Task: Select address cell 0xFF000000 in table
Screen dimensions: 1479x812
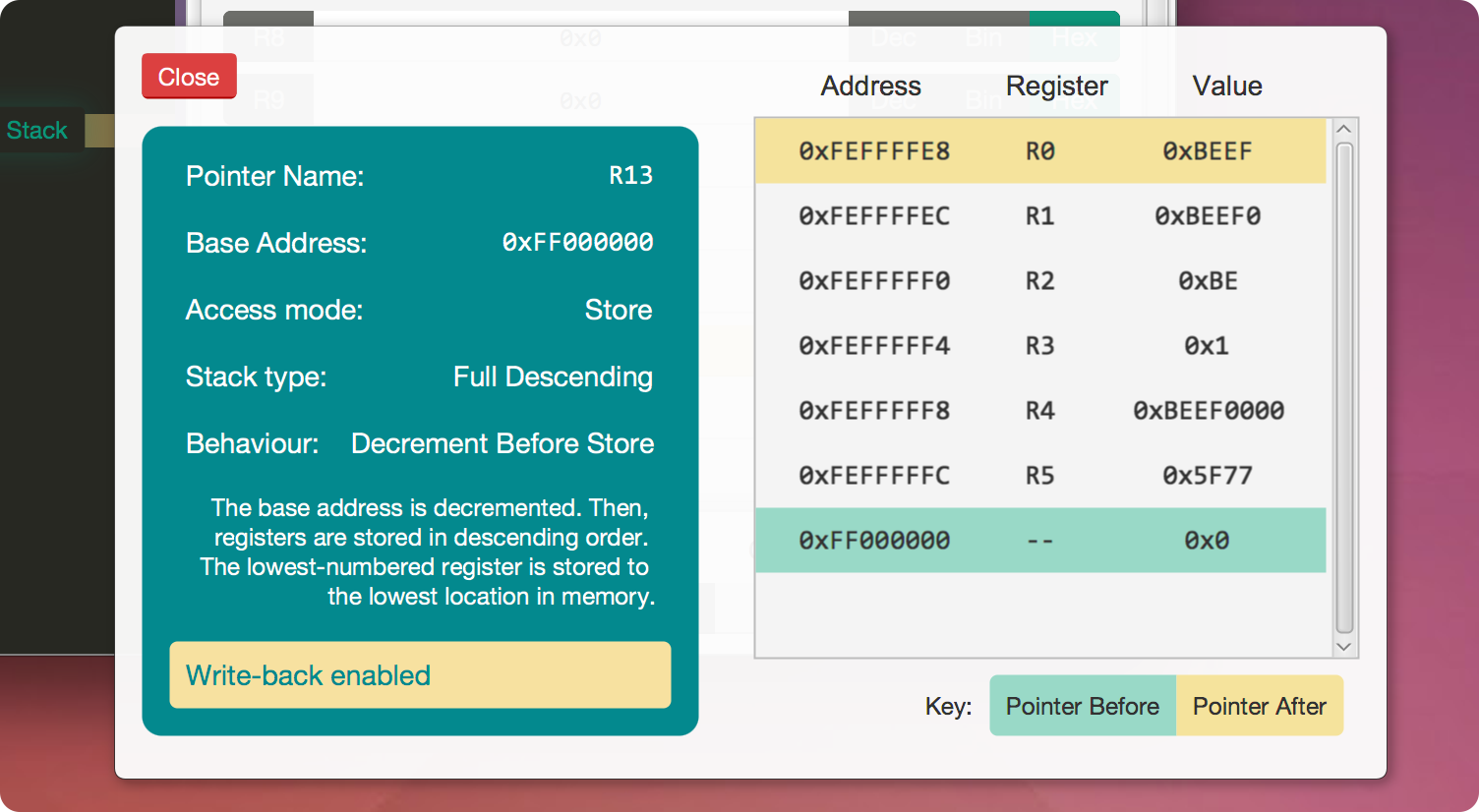Action: point(874,541)
